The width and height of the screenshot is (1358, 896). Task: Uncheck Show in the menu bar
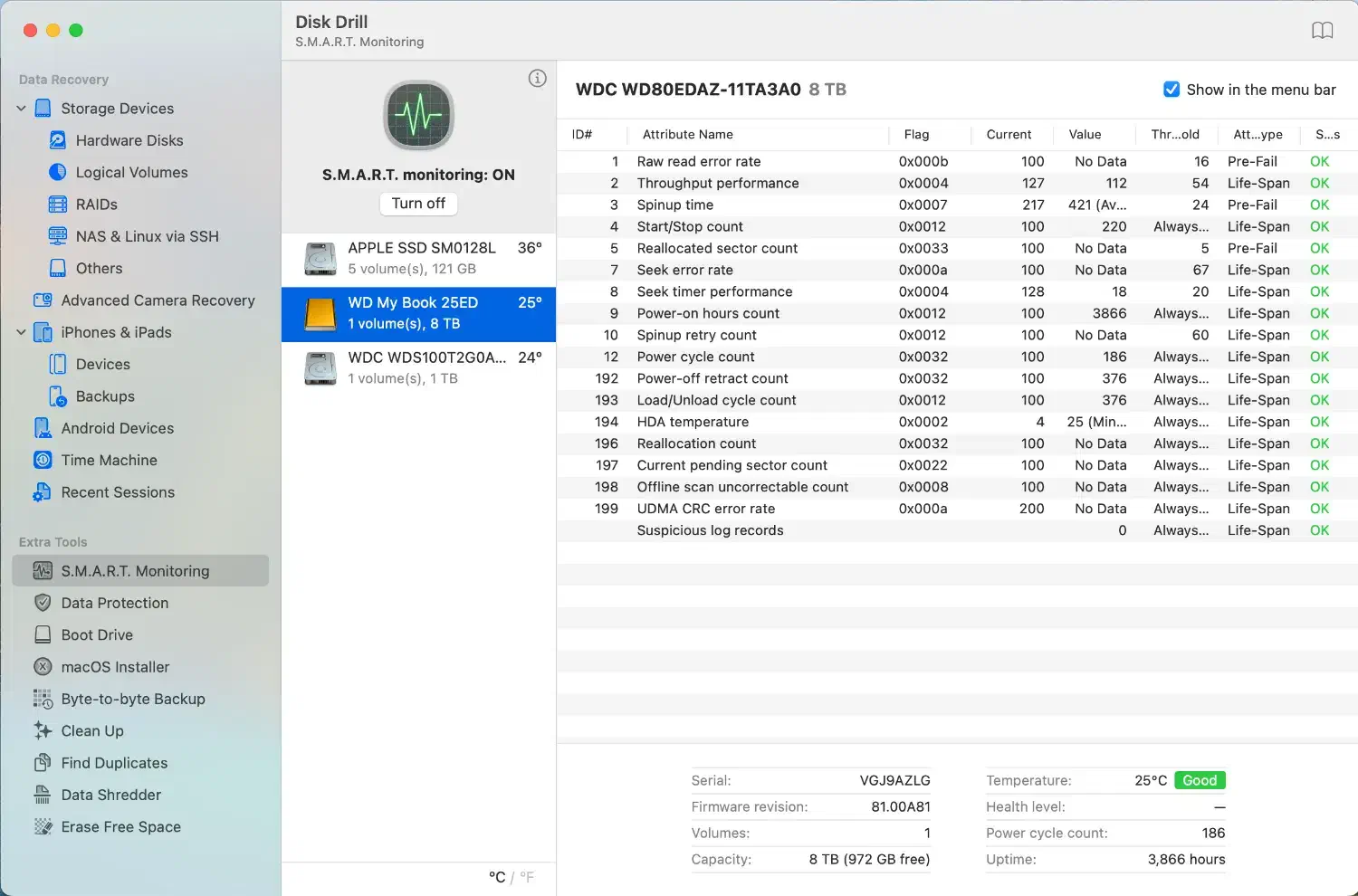[1172, 89]
